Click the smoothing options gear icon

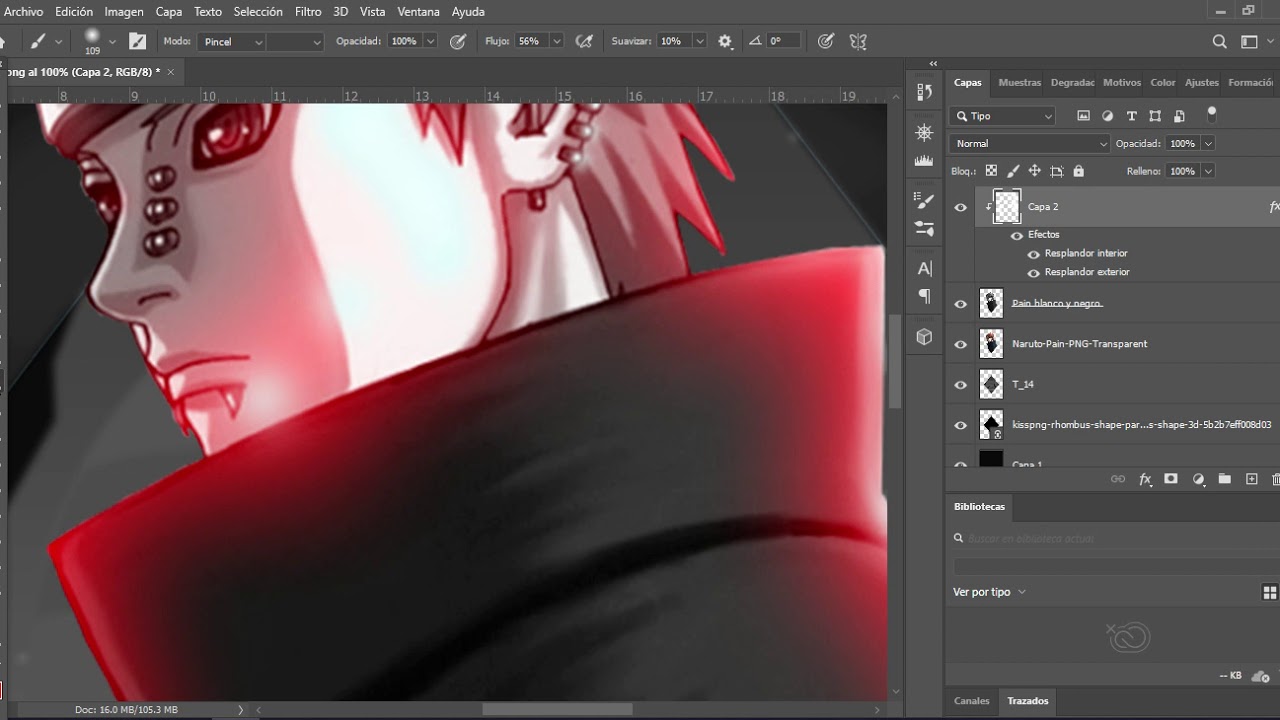coord(725,42)
